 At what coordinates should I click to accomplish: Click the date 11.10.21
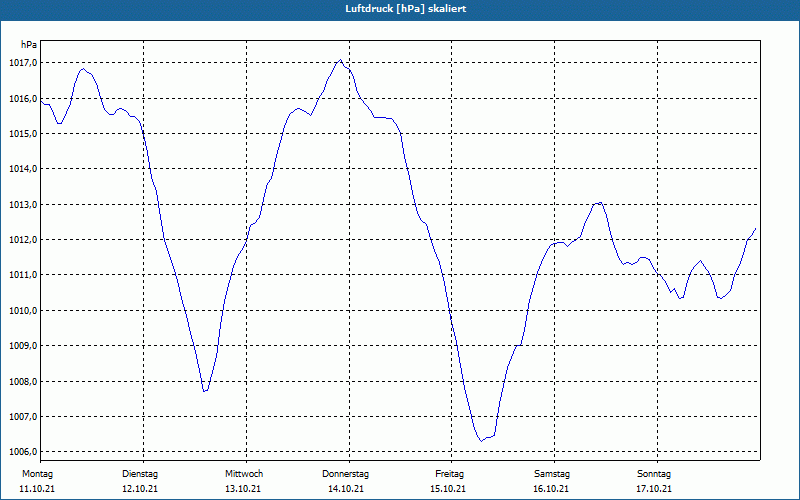point(37,489)
